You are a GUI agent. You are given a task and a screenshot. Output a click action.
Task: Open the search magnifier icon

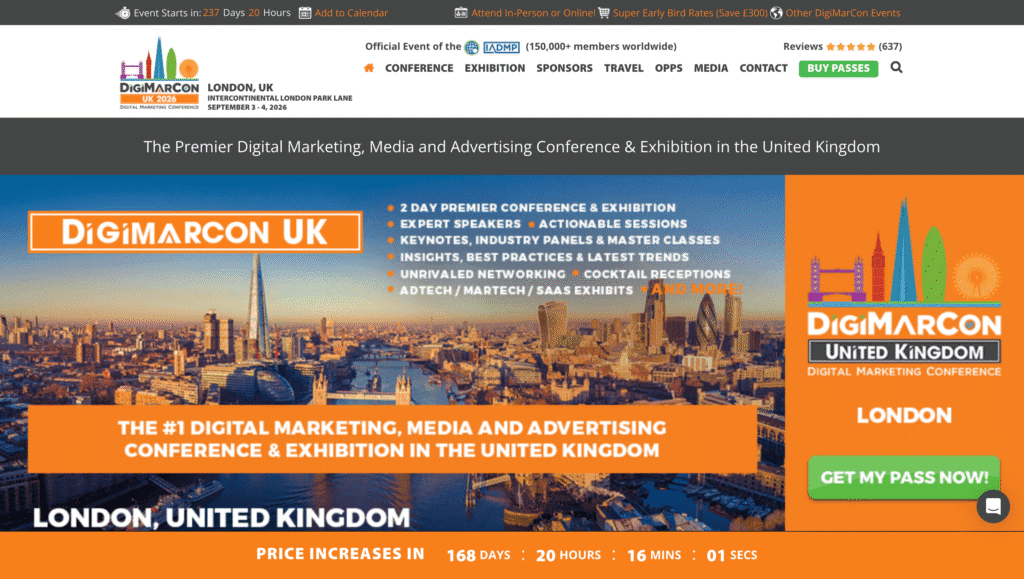pyautogui.click(x=896, y=68)
